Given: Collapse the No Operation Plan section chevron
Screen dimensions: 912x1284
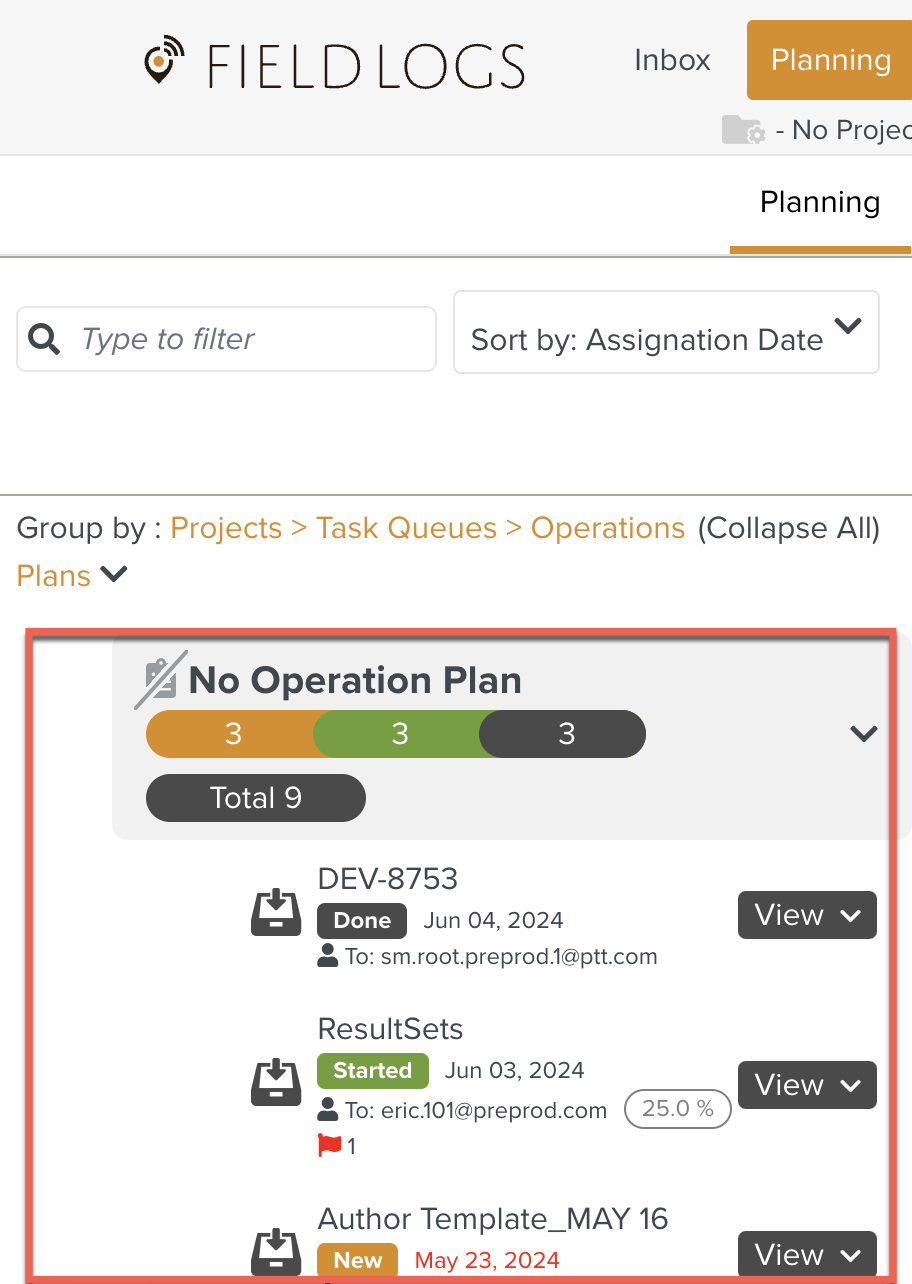Looking at the screenshot, I should point(863,734).
